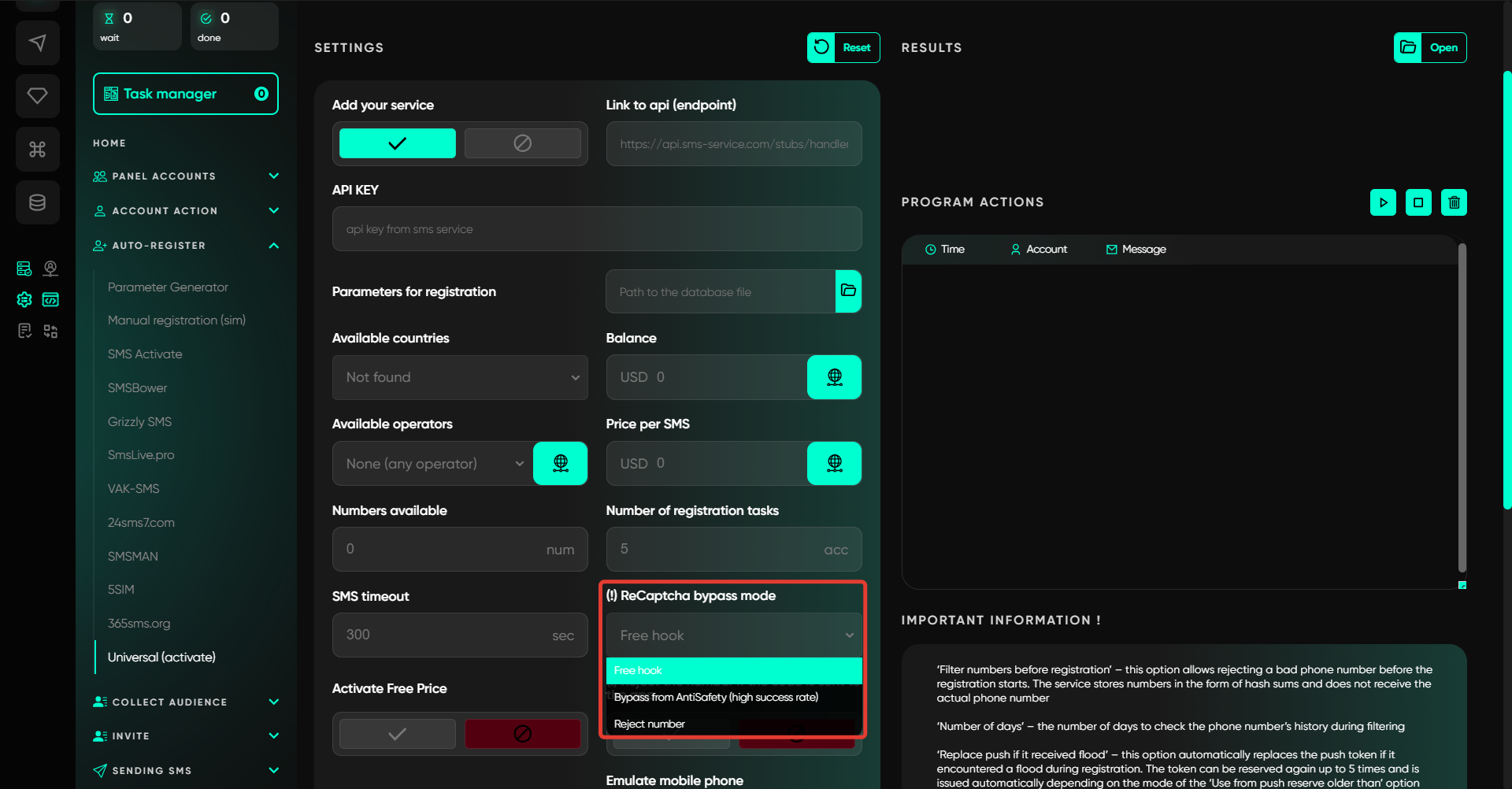
Task: Open the Available countries dropdown
Action: 460,377
